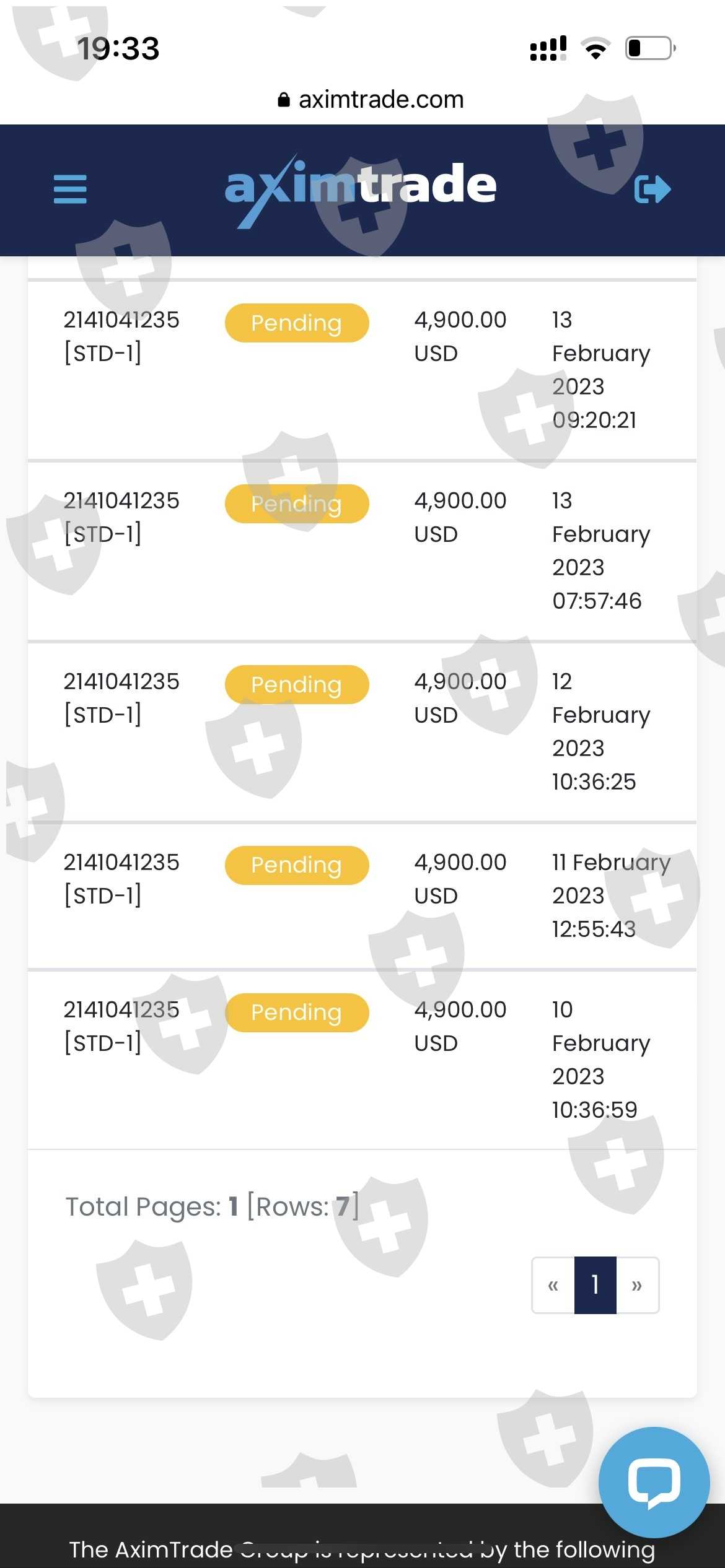725x1568 pixels.
Task: Click Pending badge for 12 February entry
Action: coord(297,684)
